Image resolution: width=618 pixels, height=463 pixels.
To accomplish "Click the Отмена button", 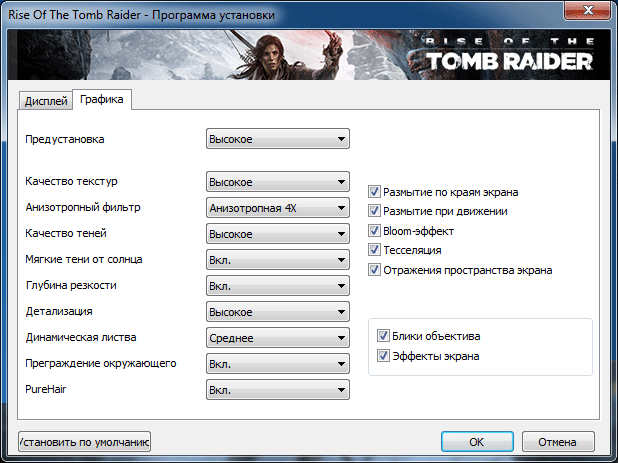I will (558, 442).
